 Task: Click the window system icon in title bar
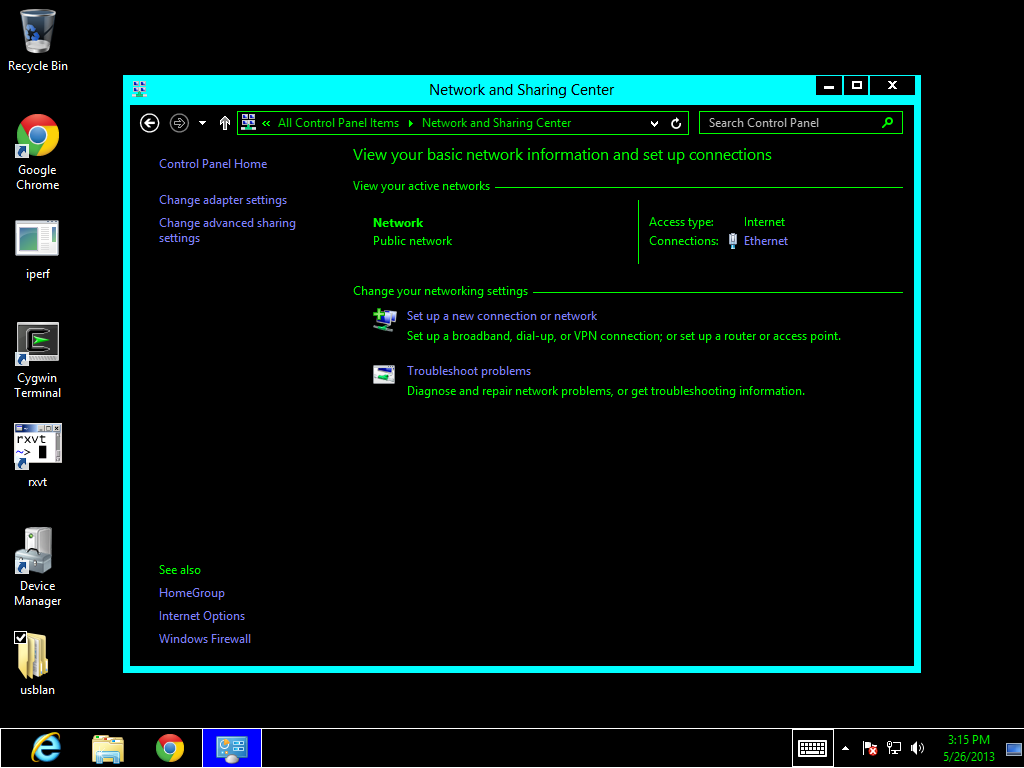pyautogui.click(x=140, y=89)
